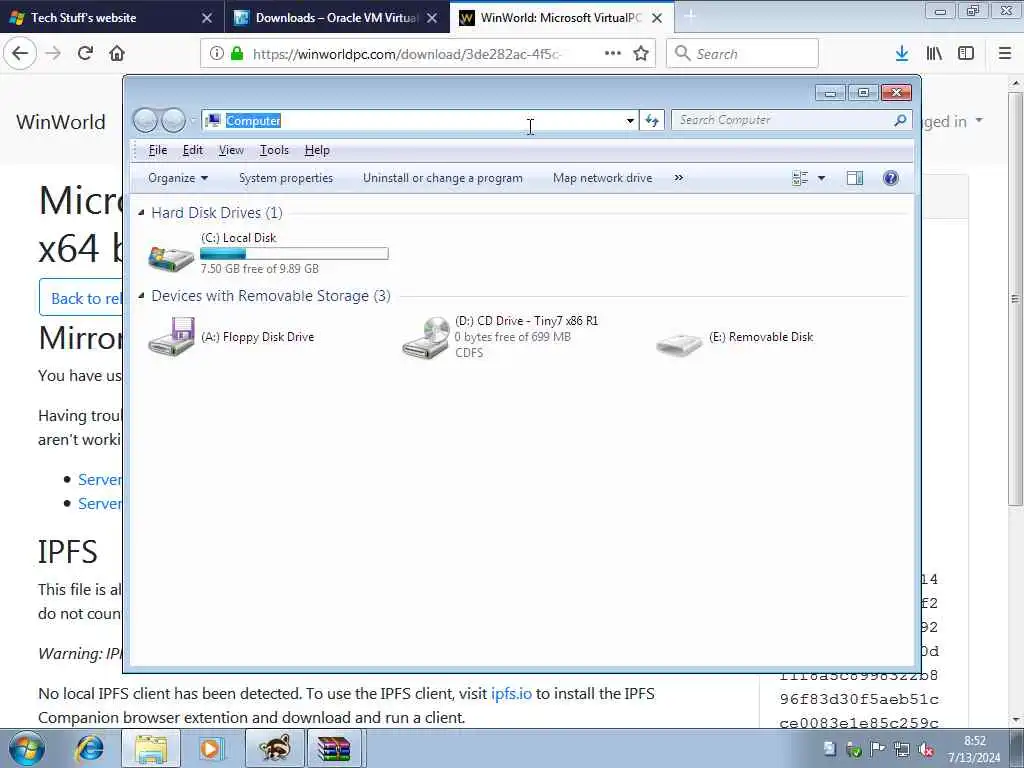Select the (E:) Removable Disk icon

(x=679, y=344)
